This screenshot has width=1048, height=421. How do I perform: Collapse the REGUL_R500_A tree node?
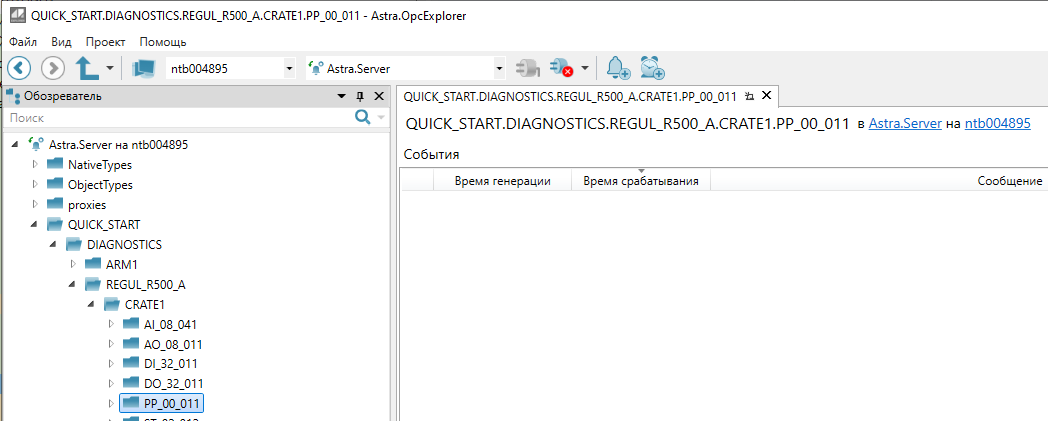pyautogui.click(x=73, y=284)
